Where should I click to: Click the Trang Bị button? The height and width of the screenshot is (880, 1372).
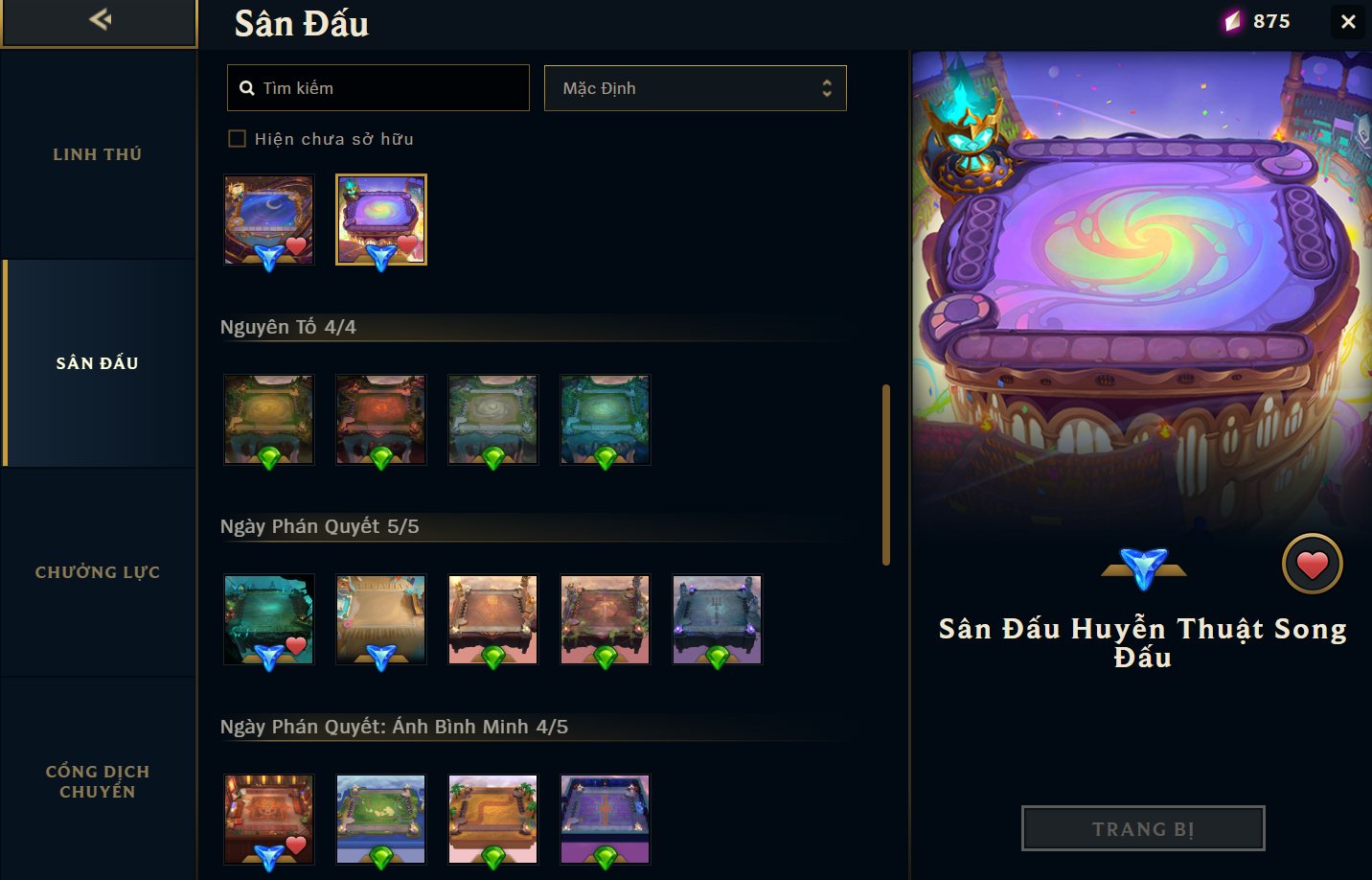[1143, 829]
